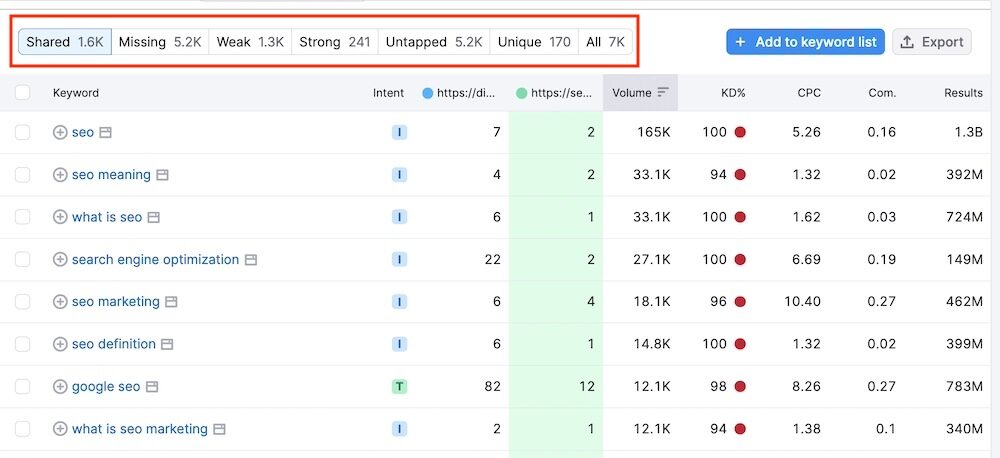Screen dimensions: 1000x458
Task: Select the Unique keywords tab
Action: click(534, 42)
